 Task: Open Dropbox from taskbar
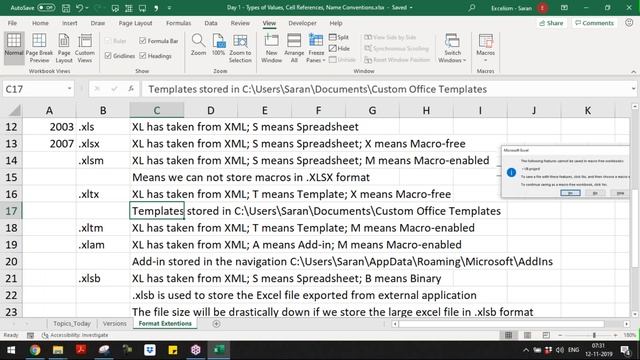click(150, 350)
